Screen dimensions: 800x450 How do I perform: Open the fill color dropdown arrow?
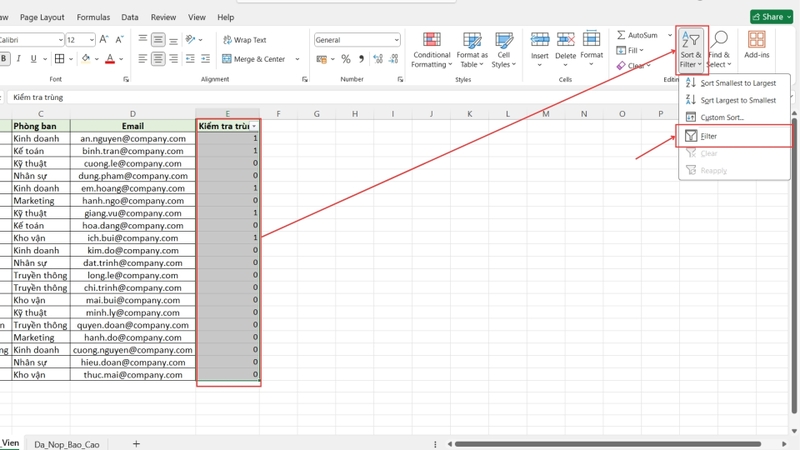[96, 59]
